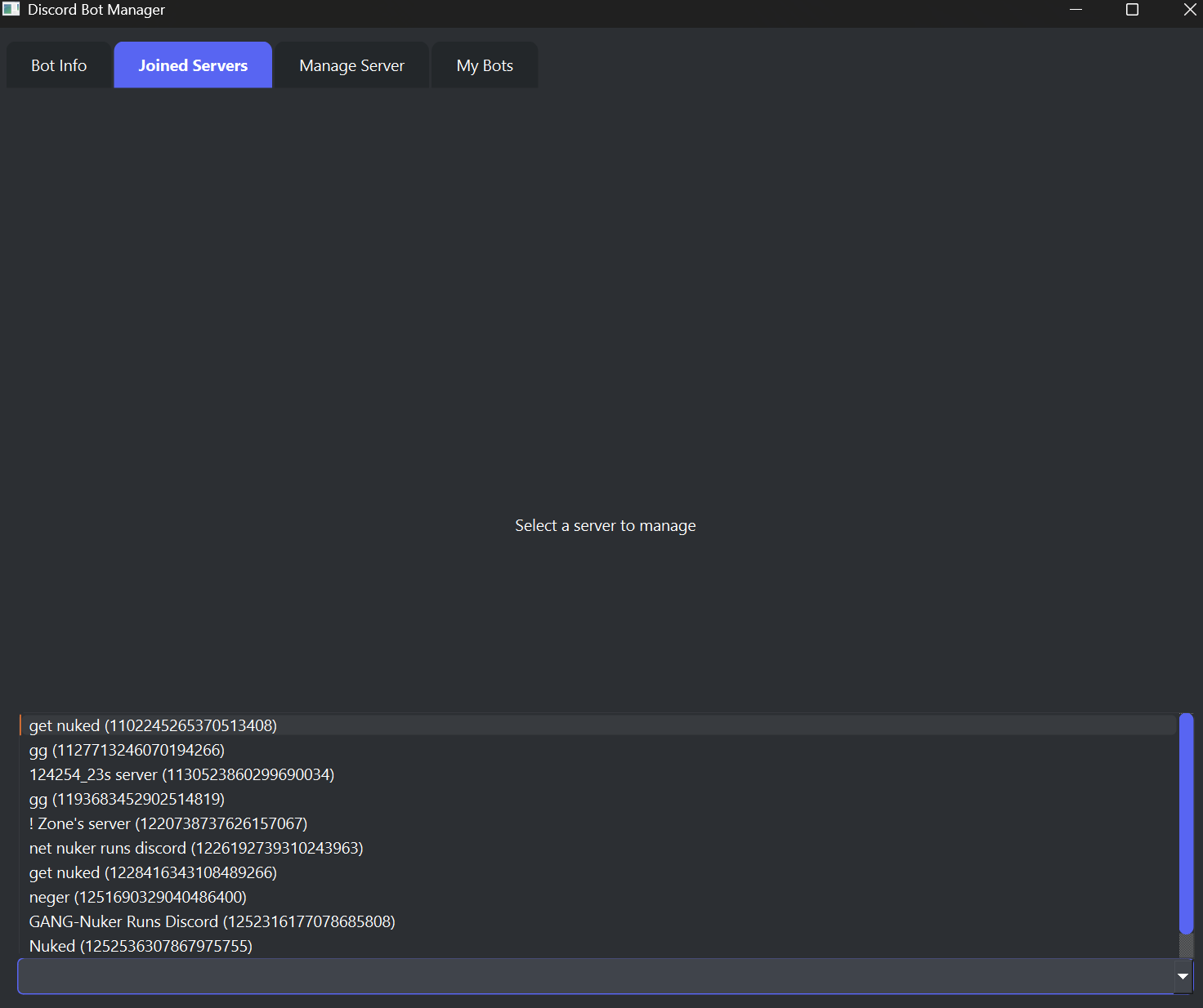Open the Manage Server tab
The image size is (1203, 1008).
tap(351, 65)
